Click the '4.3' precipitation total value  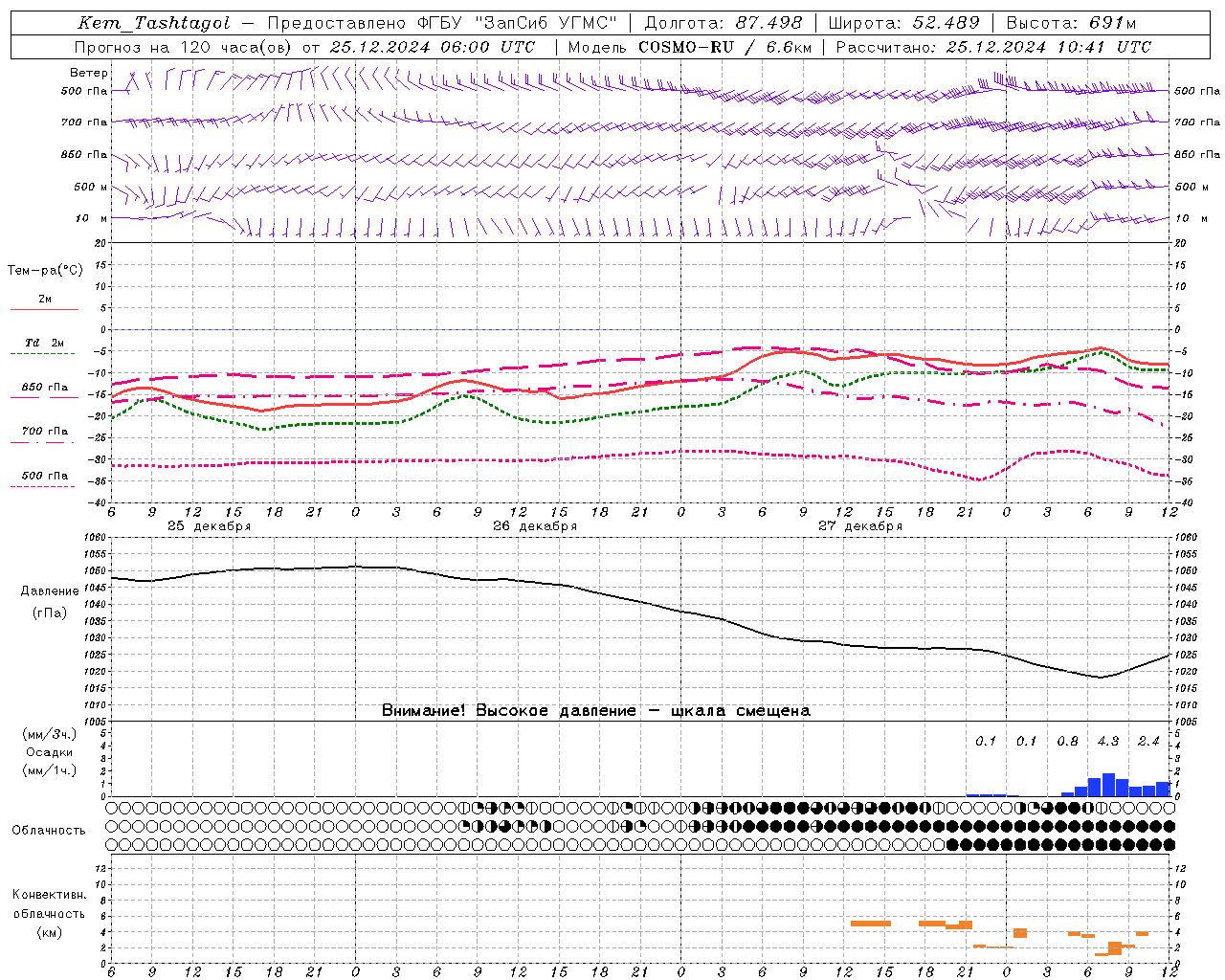[1108, 742]
